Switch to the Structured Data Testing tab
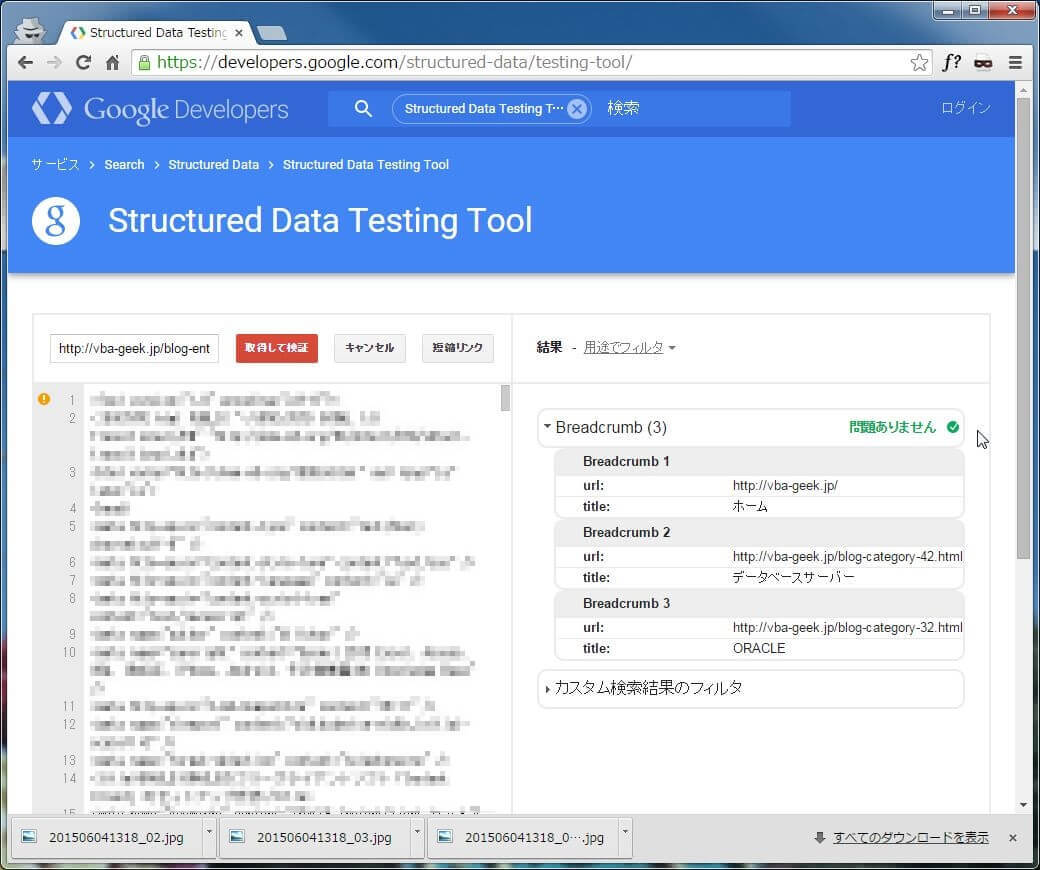The image size is (1040, 870). [x=150, y=32]
